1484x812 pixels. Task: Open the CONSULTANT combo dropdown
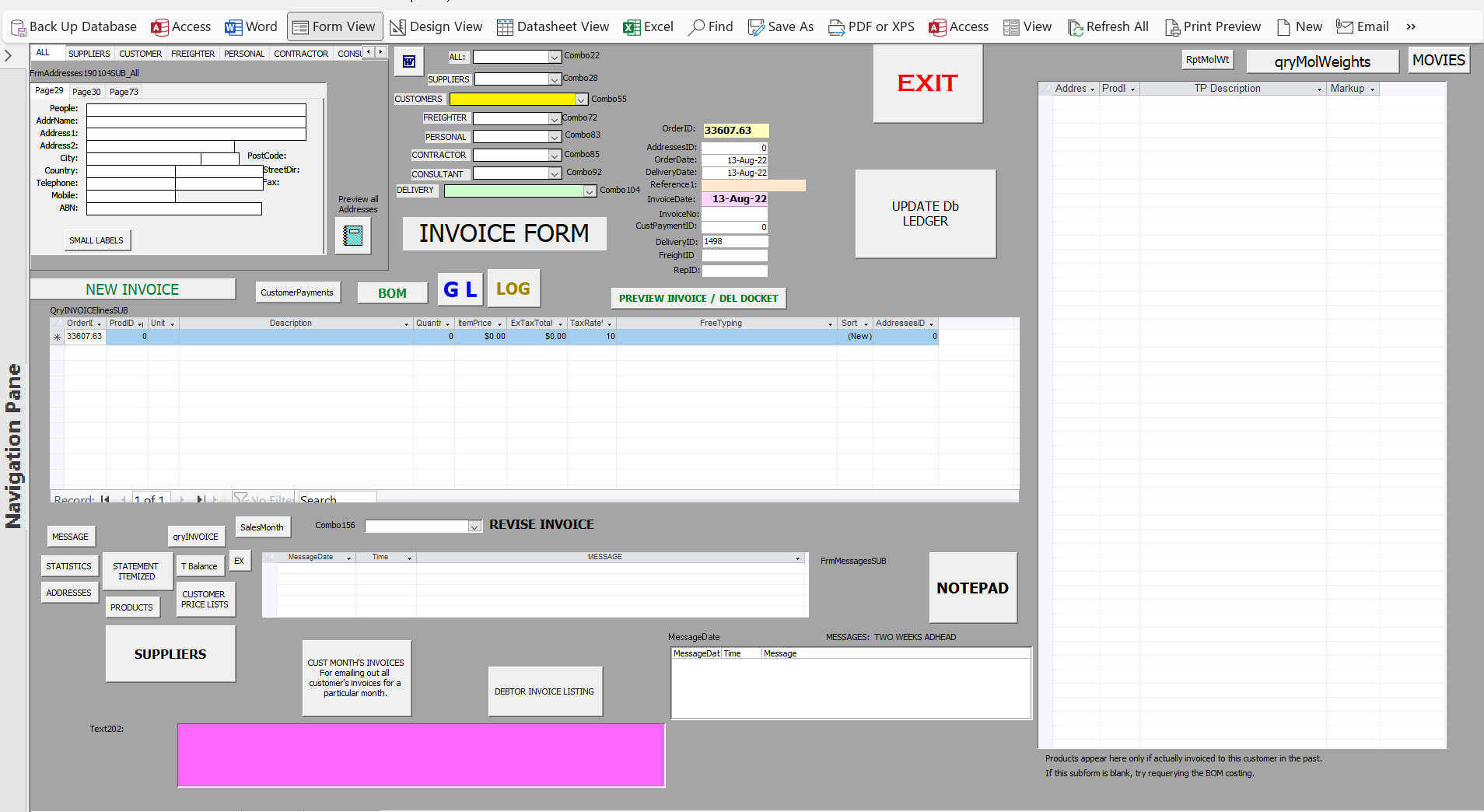(555, 174)
